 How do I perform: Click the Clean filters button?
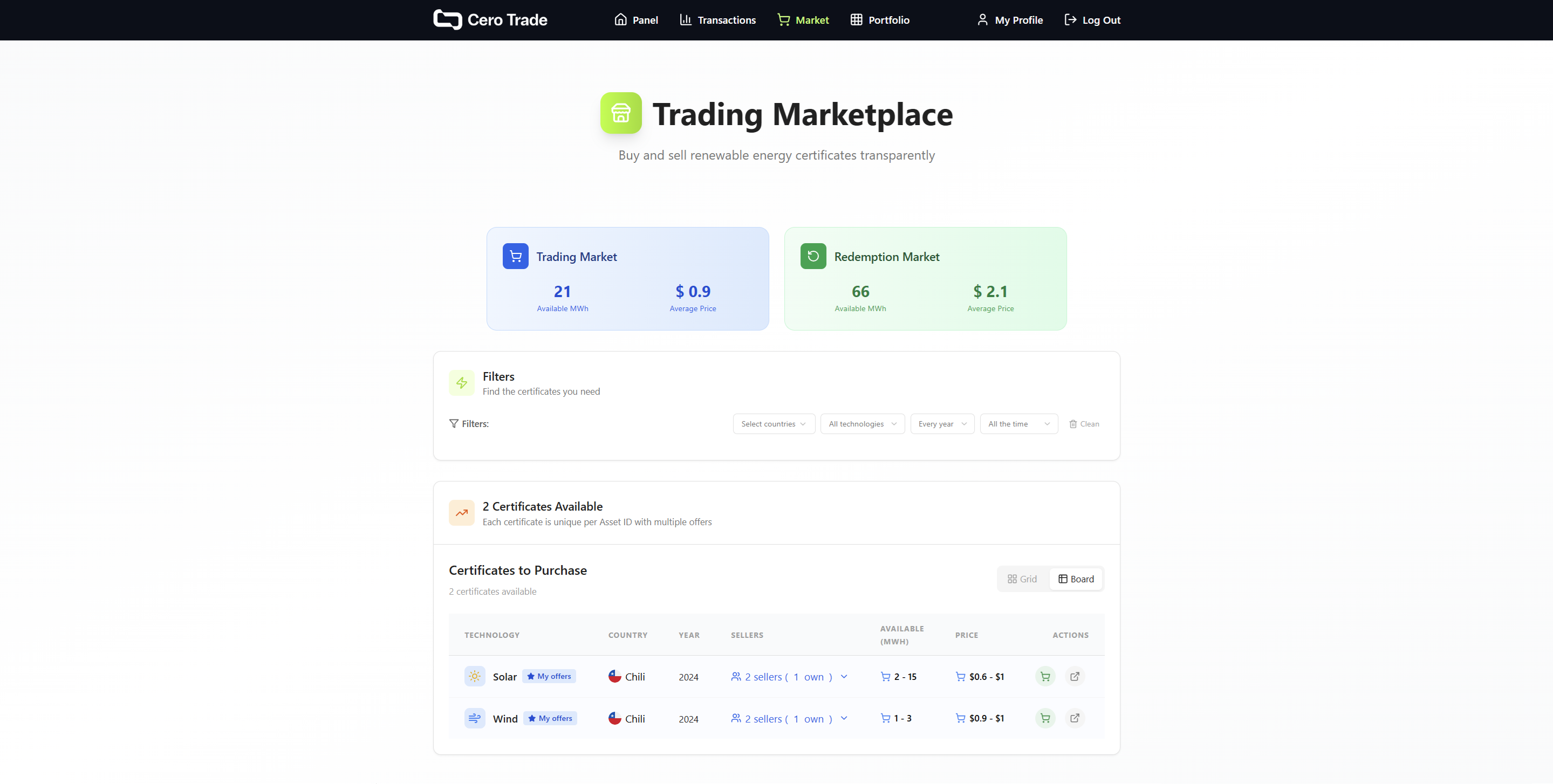[1084, 424]
